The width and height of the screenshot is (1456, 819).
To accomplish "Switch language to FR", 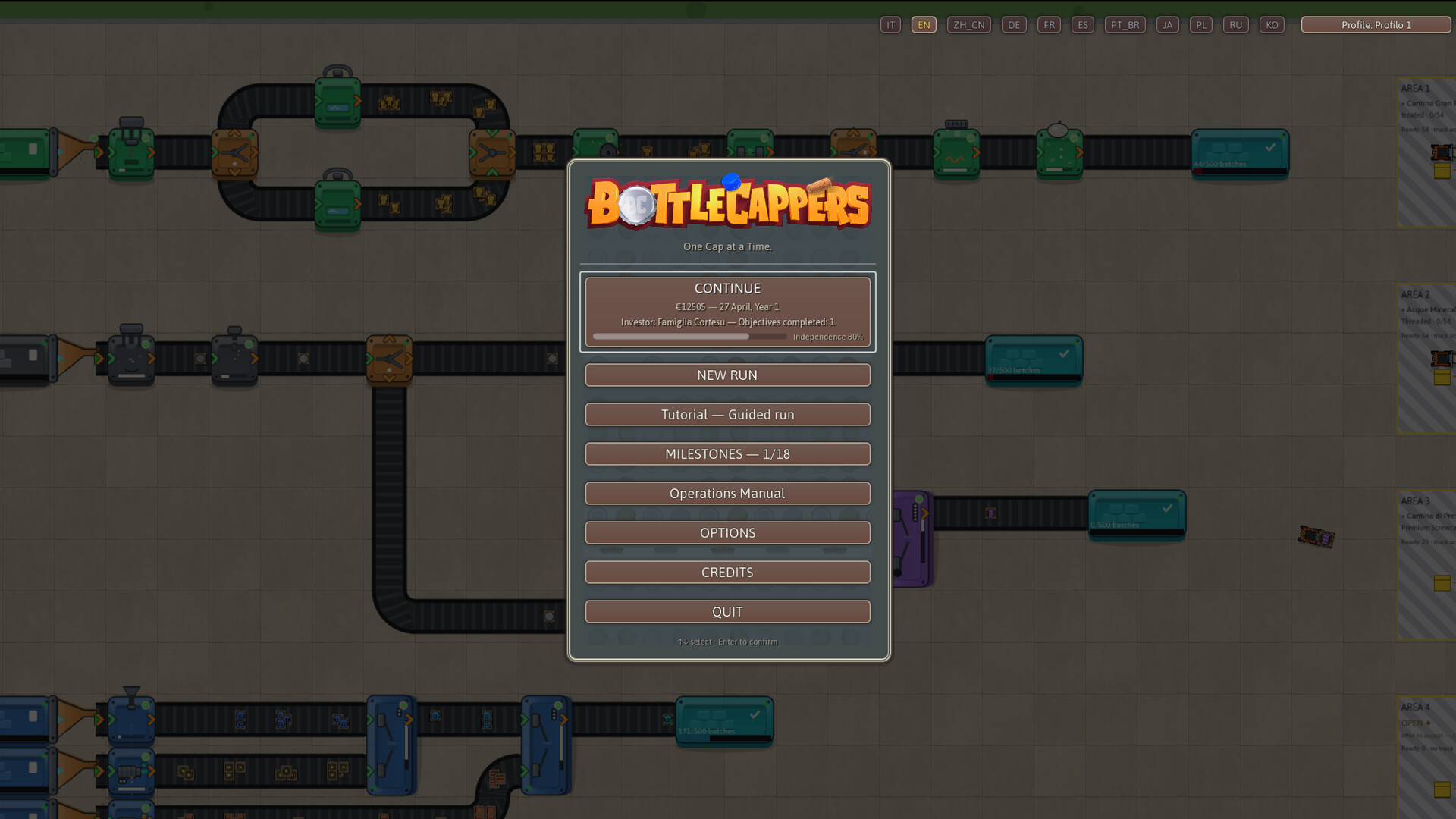I will [1049, 25].
